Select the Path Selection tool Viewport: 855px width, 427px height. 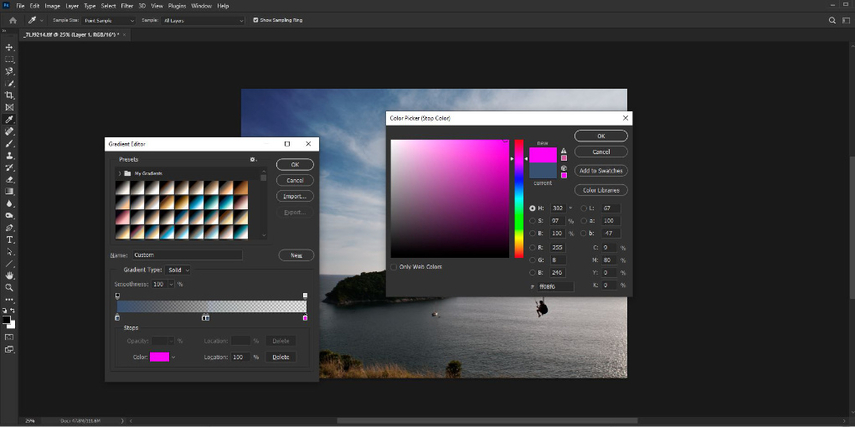coord(9,251)
